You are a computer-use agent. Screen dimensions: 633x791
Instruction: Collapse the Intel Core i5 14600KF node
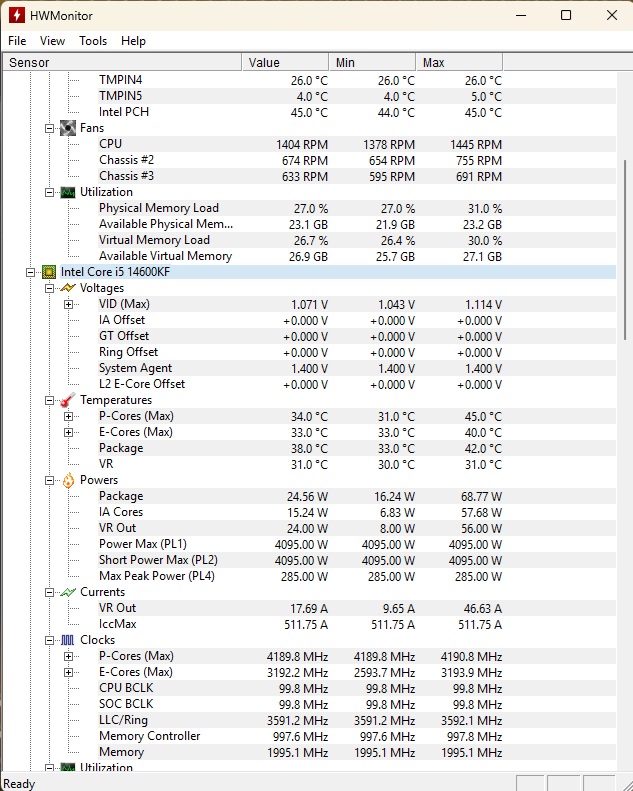[x=31, y=272]
